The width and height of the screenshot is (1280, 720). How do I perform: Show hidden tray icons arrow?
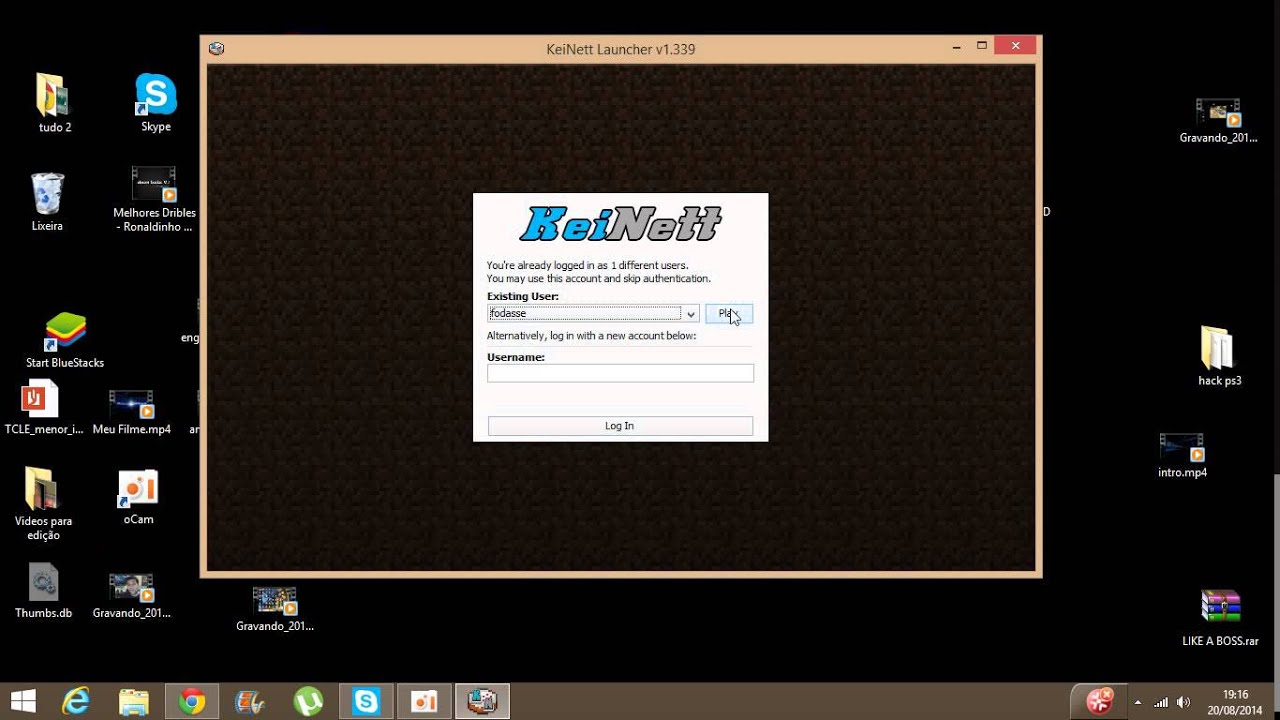click(1138, 702)
